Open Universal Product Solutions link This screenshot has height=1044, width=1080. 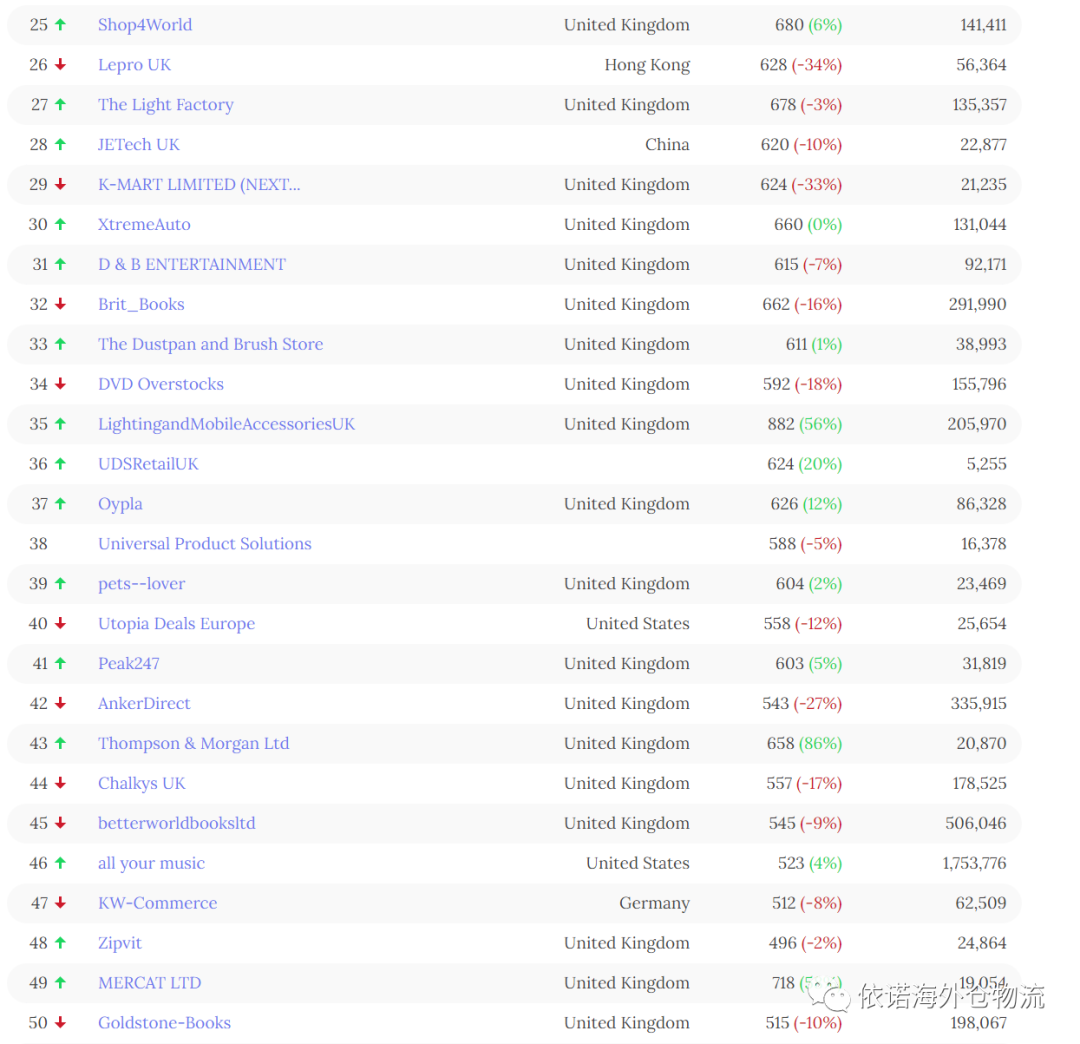205,544
